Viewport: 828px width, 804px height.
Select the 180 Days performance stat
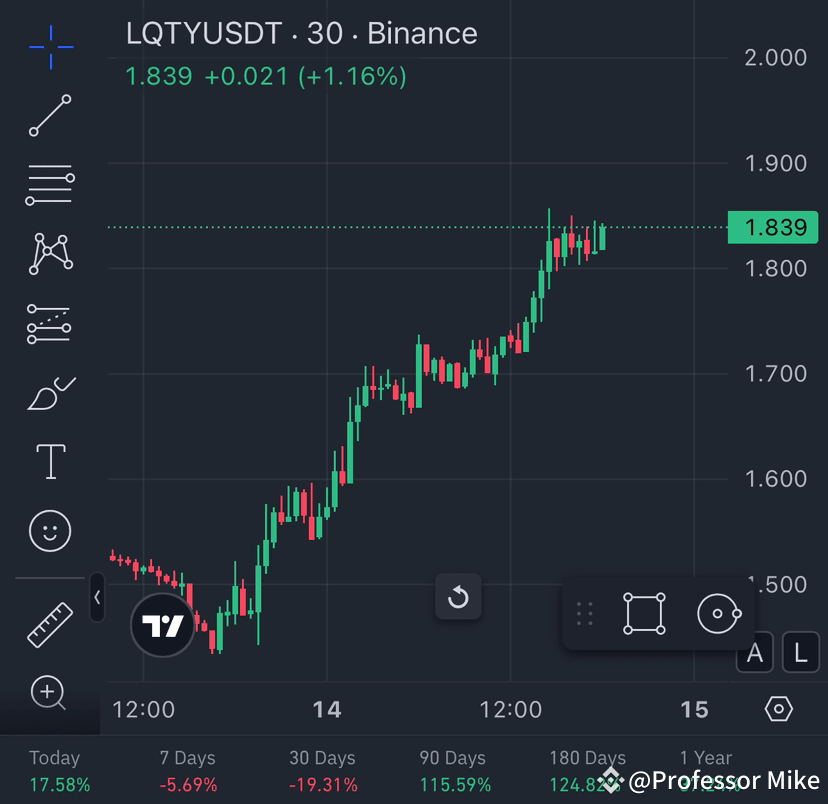pyautogui.click(x=587, y=770)
